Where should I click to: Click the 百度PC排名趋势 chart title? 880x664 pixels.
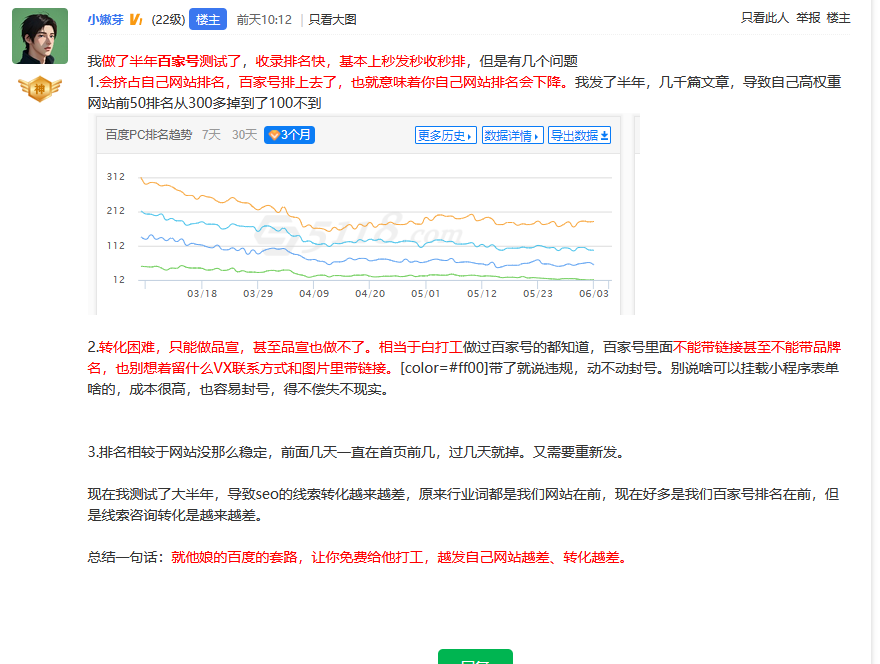149,135
